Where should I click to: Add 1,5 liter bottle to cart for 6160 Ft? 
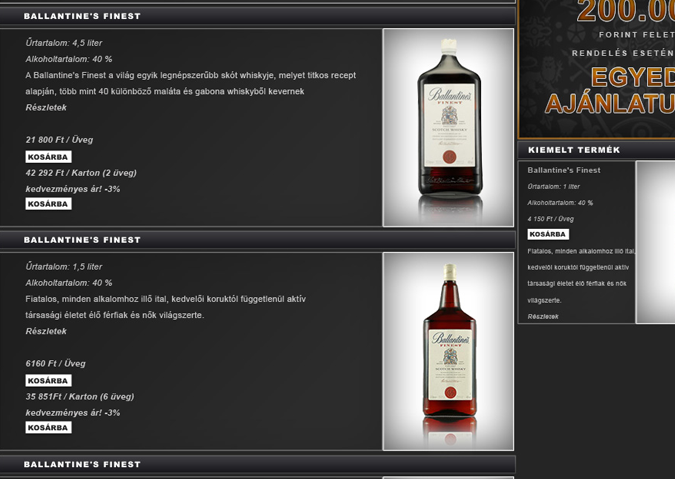(x=48, y=380)
